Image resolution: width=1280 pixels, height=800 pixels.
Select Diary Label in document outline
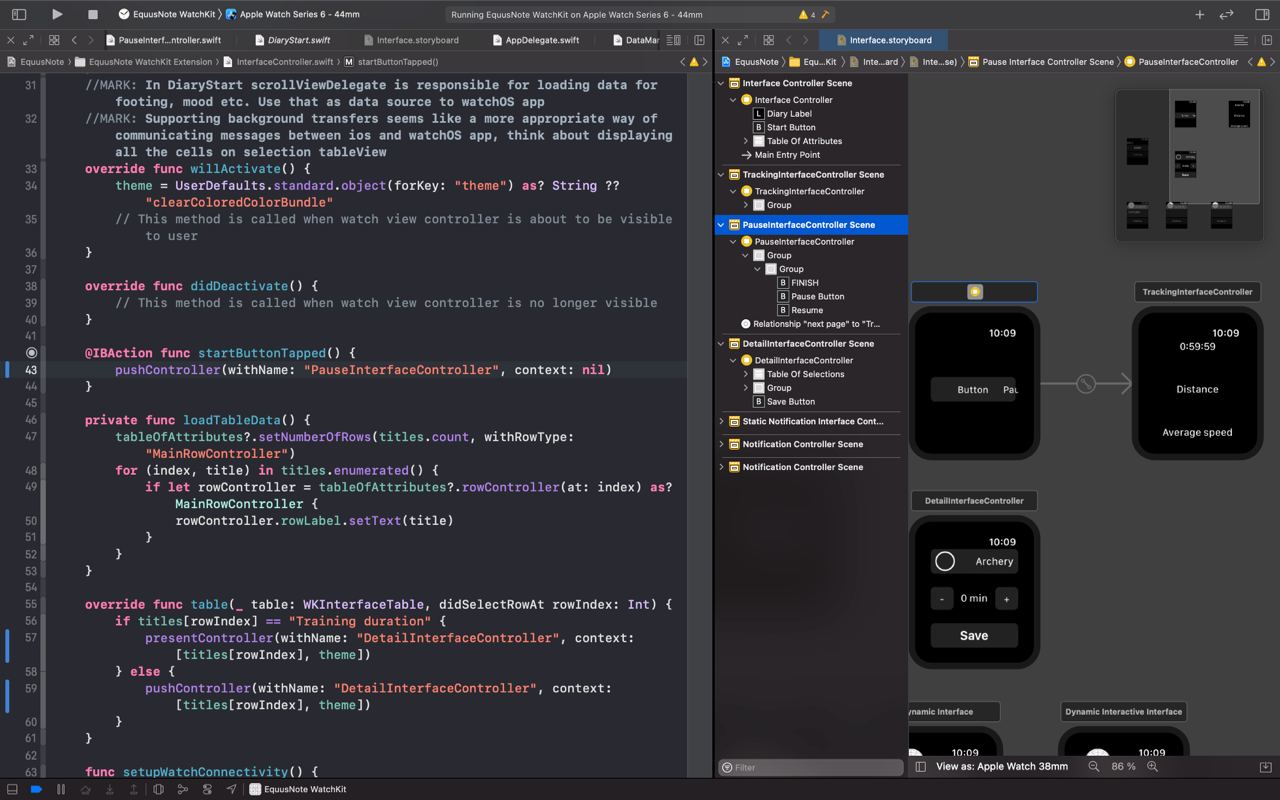(x=782, y=113)
